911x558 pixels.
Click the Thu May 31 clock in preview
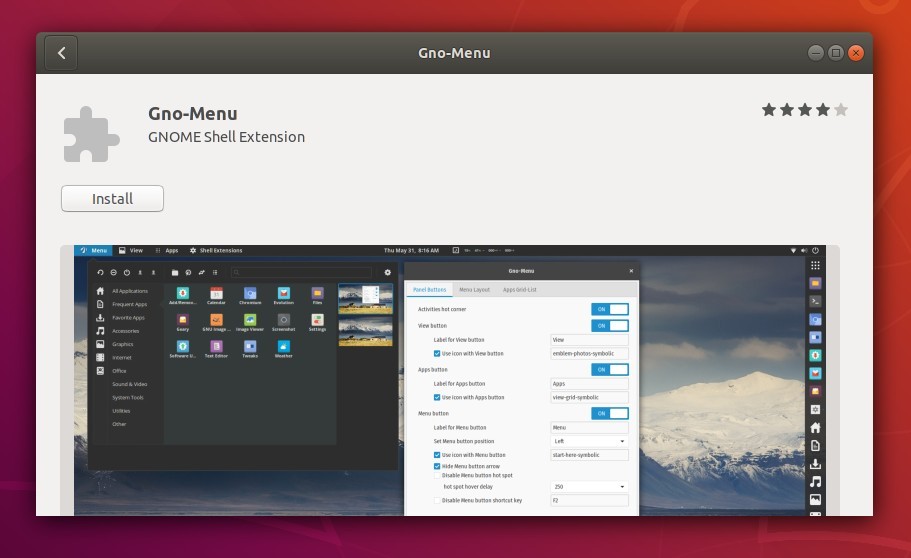(x=411, y=251)
